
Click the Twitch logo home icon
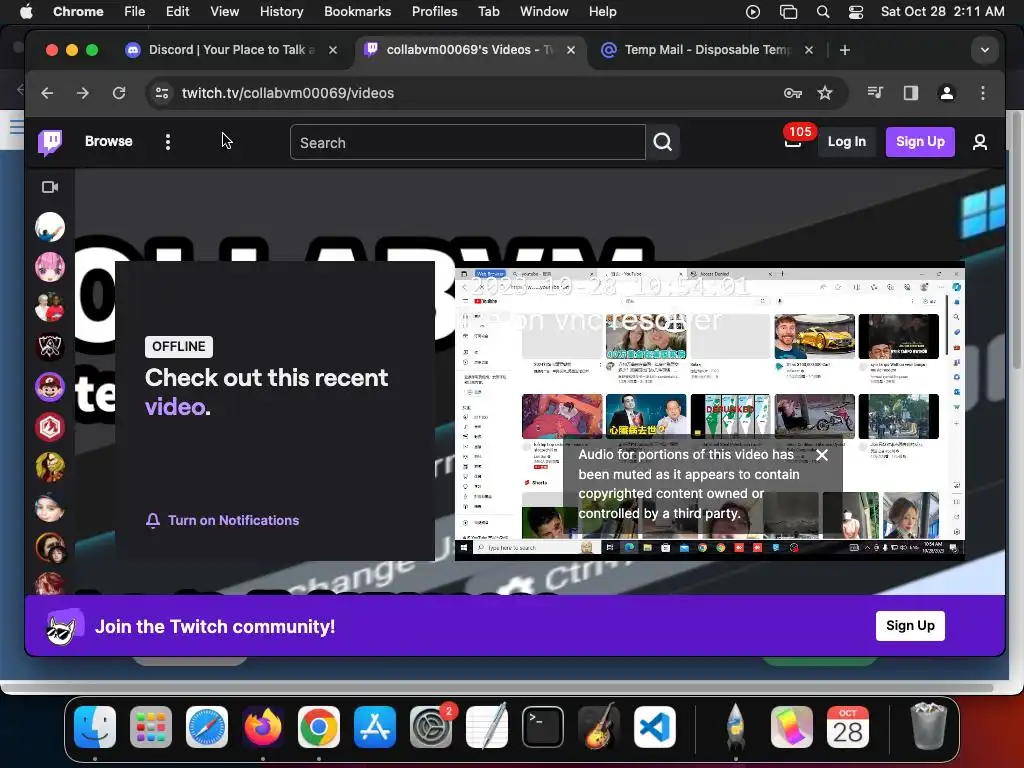coord(50,142)
